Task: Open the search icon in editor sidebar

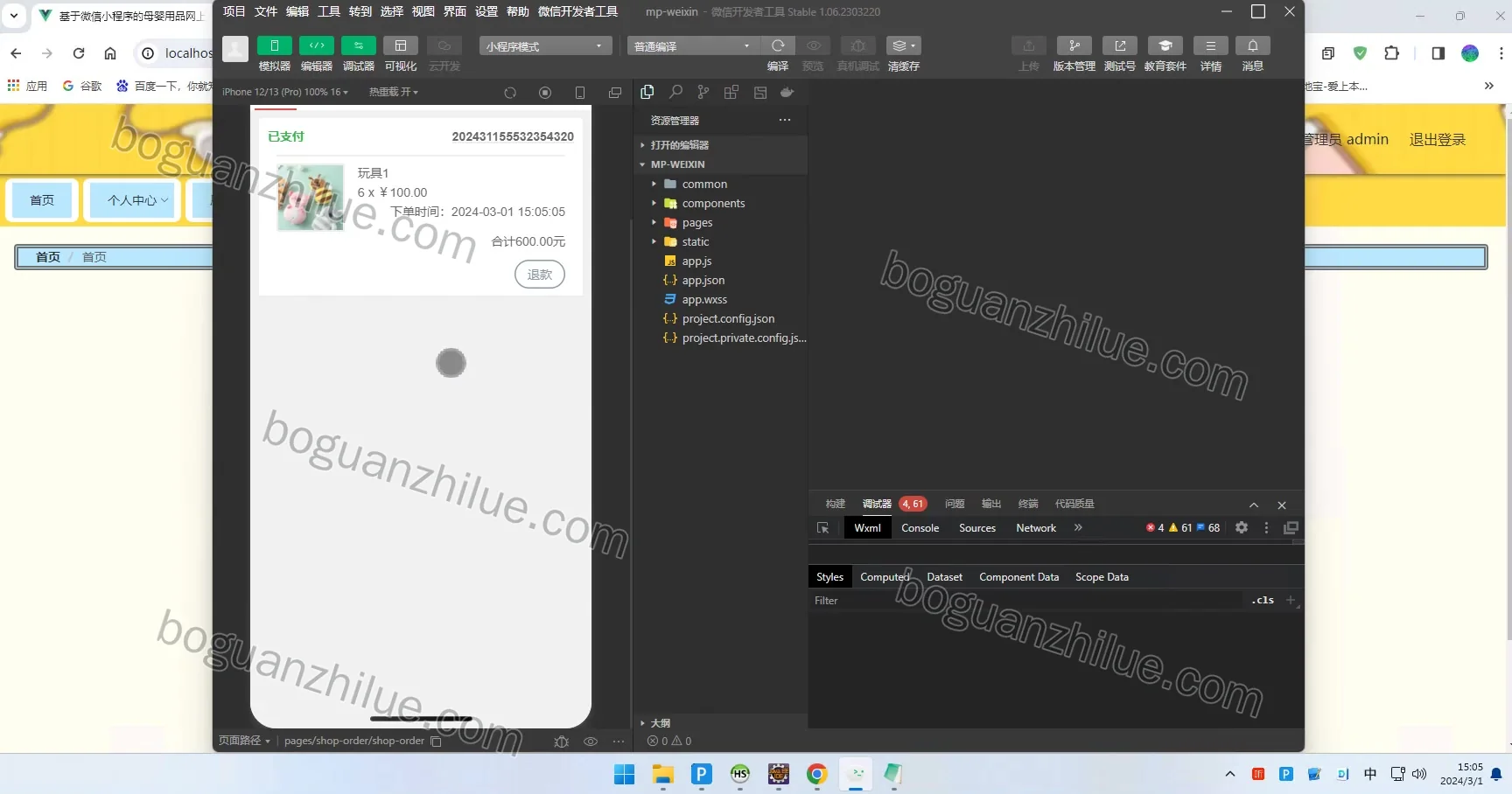Action: click(x=675, y=92)
